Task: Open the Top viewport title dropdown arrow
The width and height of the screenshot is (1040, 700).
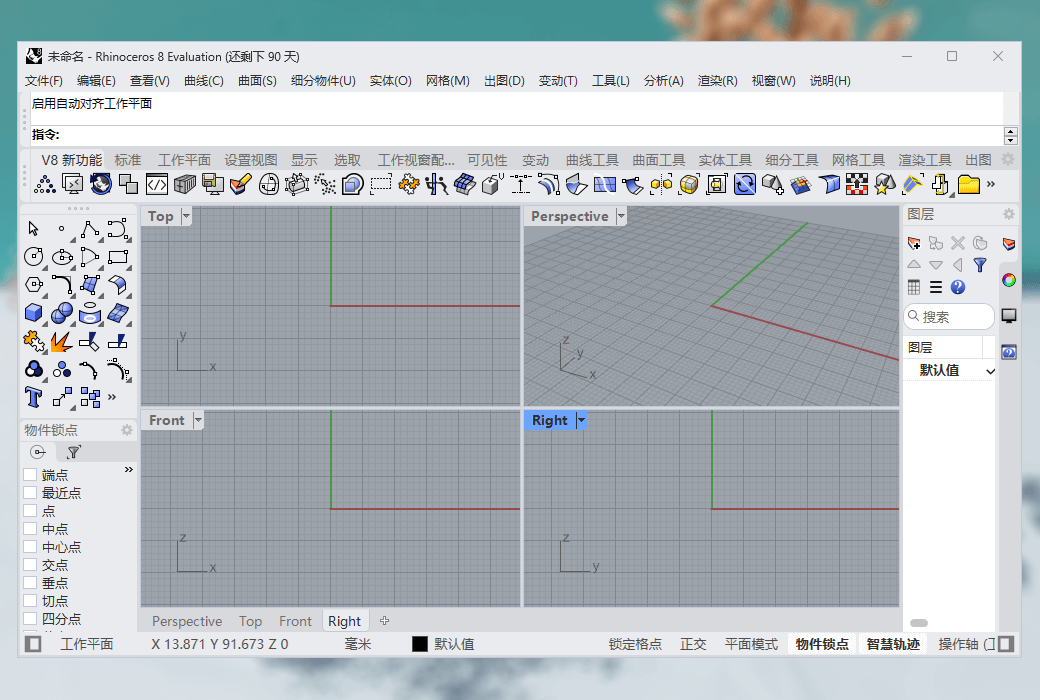Action: pyautogui.click(x=186, y=216)
